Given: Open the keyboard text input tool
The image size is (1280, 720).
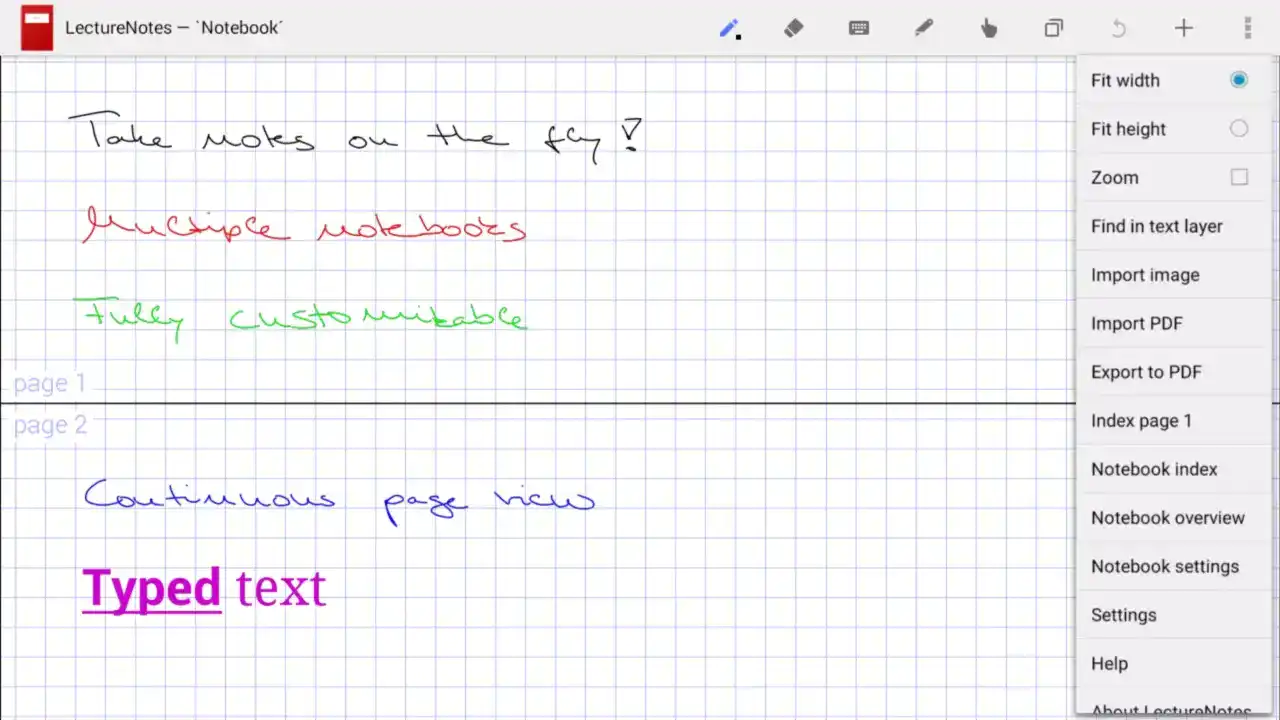Looking at the screenshot, I should (x=859, y=28).
